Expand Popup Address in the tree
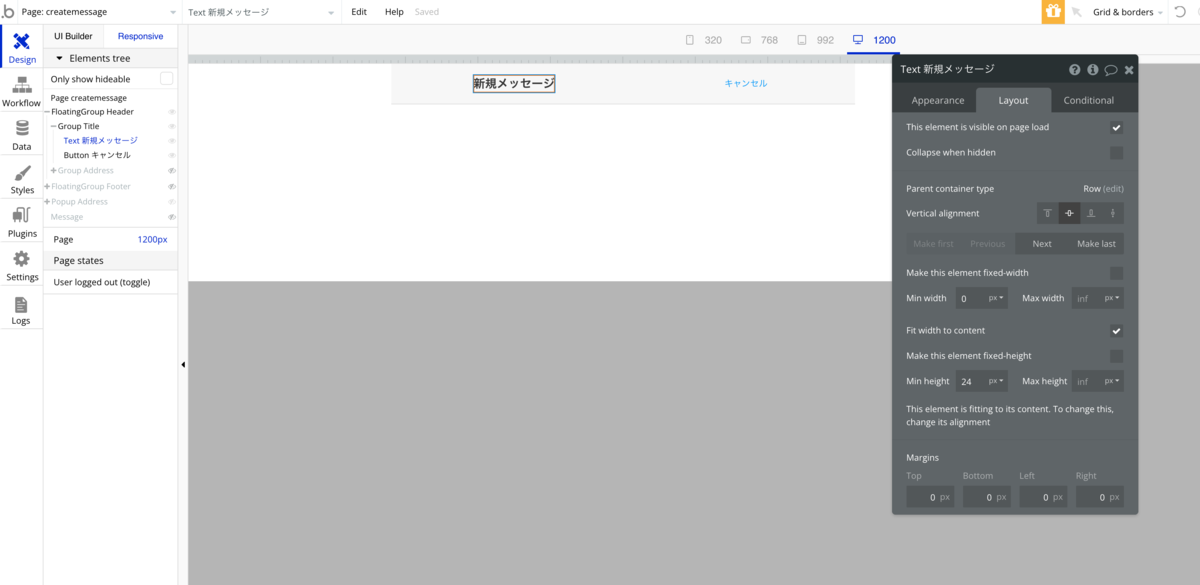 [x=47, y=202]
